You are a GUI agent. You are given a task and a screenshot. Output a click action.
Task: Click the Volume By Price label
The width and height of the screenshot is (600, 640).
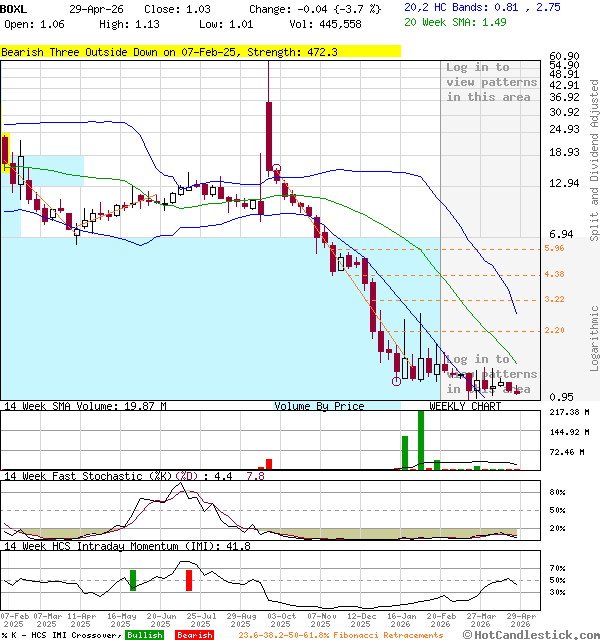(x=319, y=406)
